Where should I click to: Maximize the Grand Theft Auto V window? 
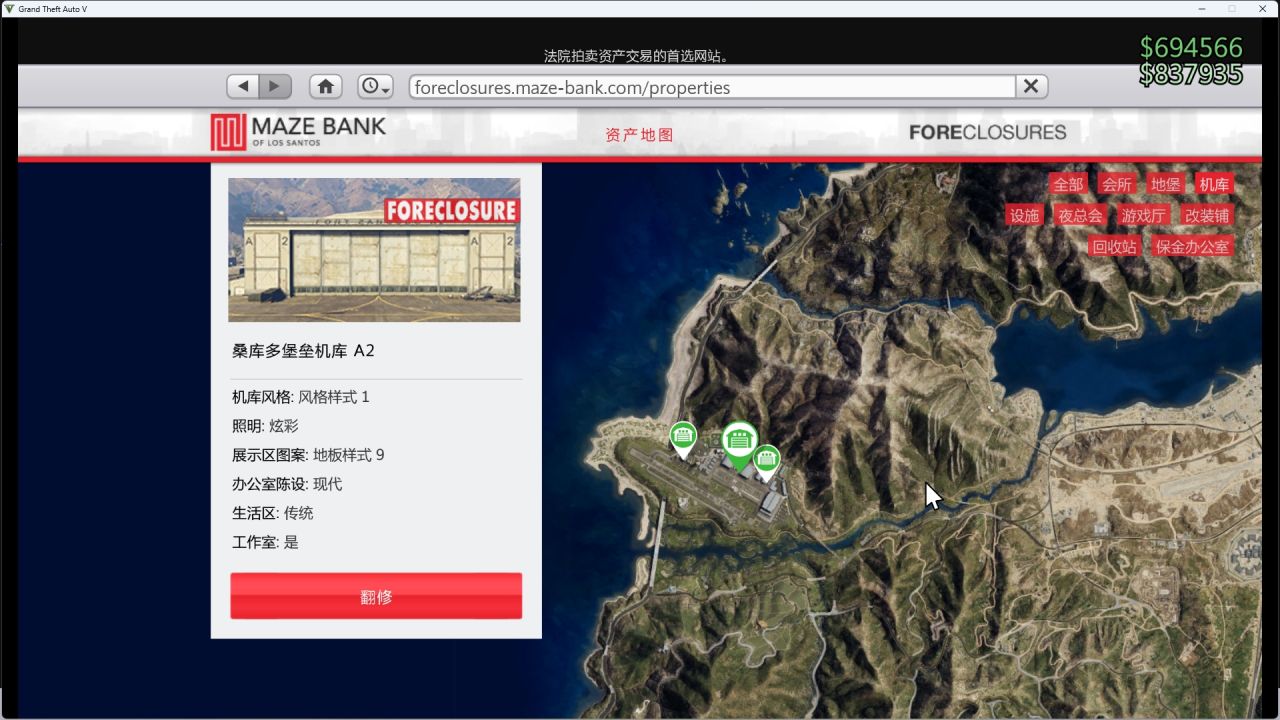coord(1232,8)
